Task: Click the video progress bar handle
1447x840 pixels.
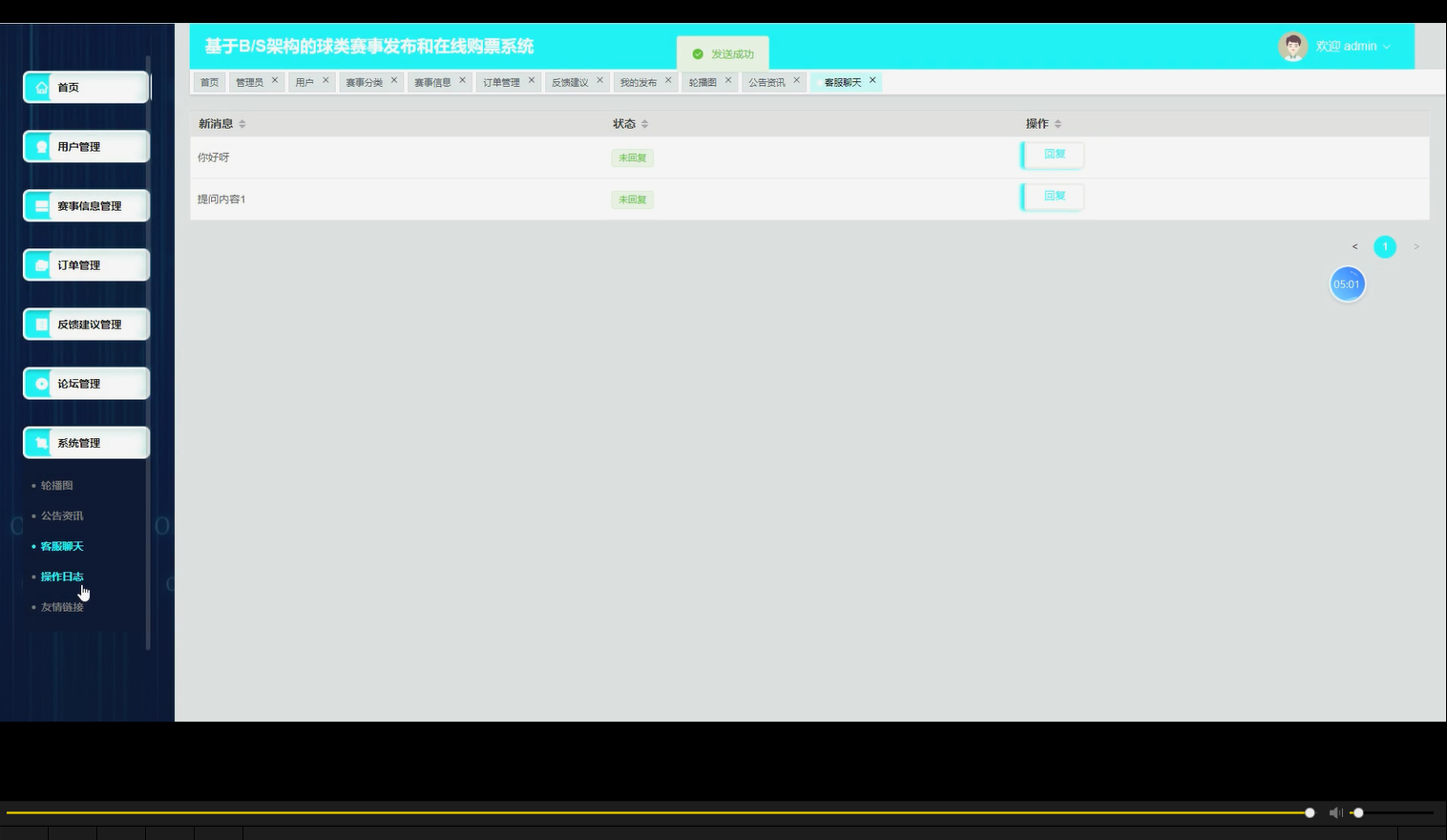Action: pos(1310,812)
